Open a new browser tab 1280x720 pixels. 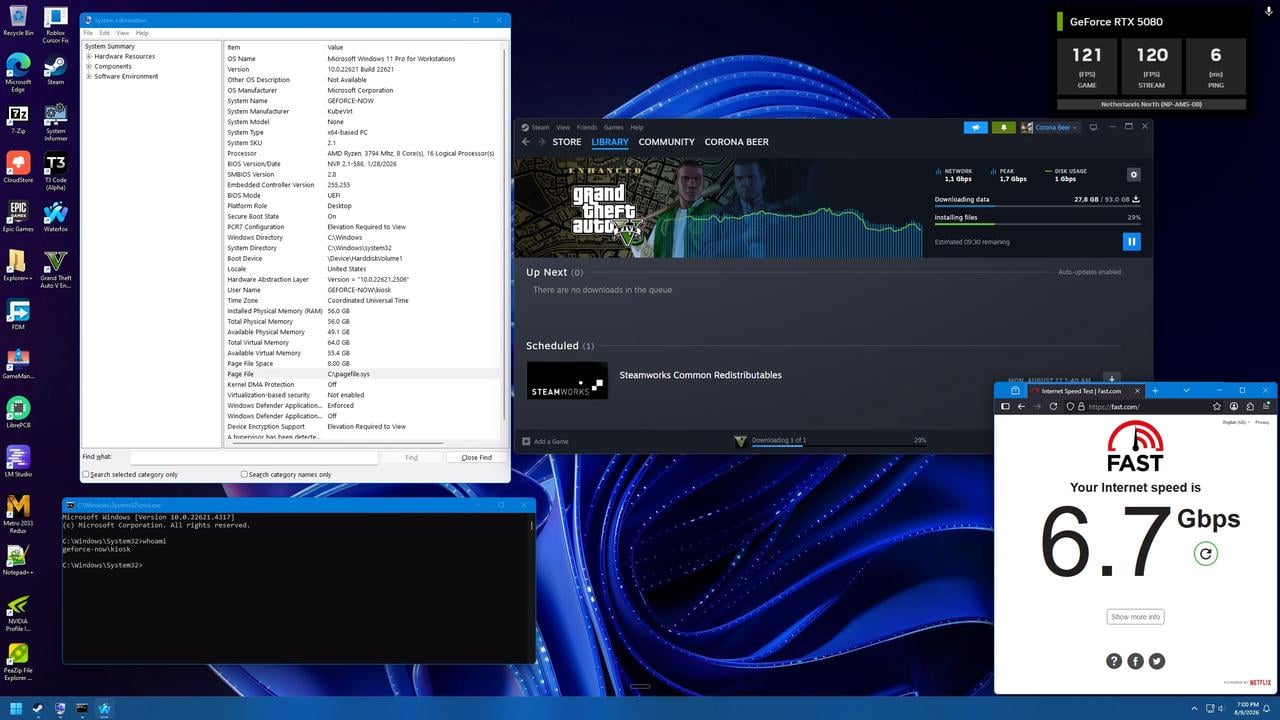[x=1155, y=391]
